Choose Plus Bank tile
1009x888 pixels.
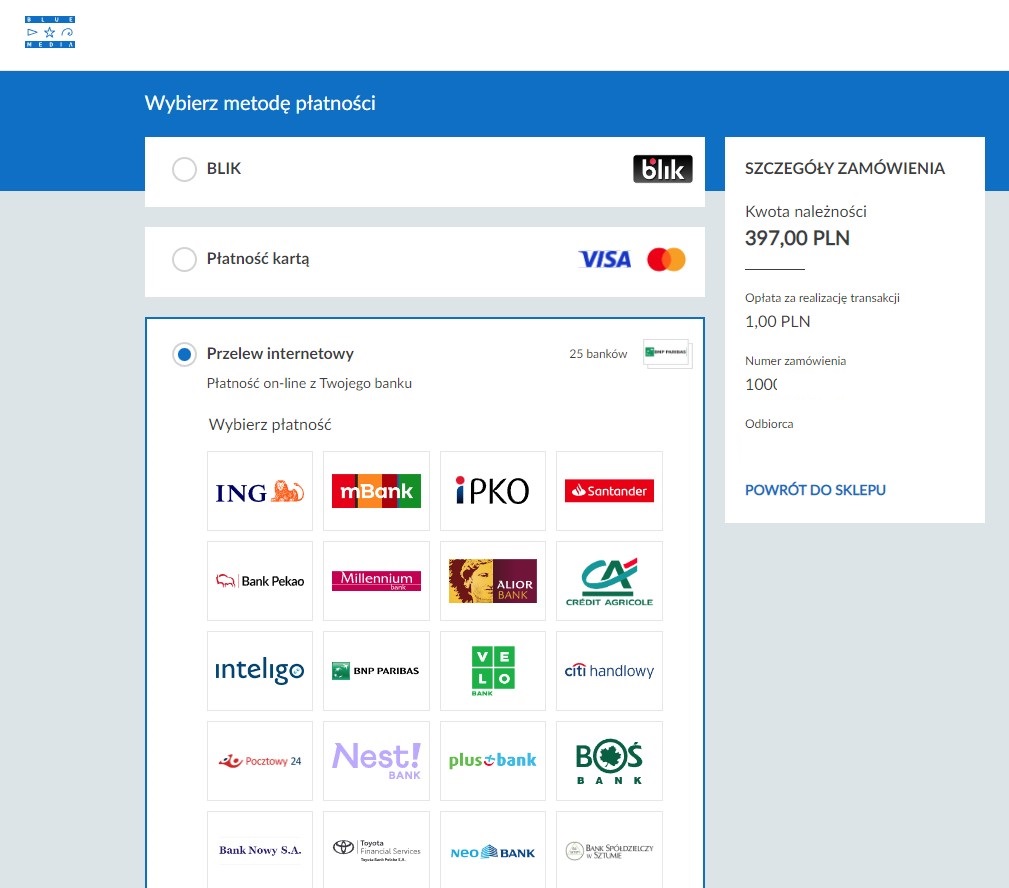coord(493,761)
